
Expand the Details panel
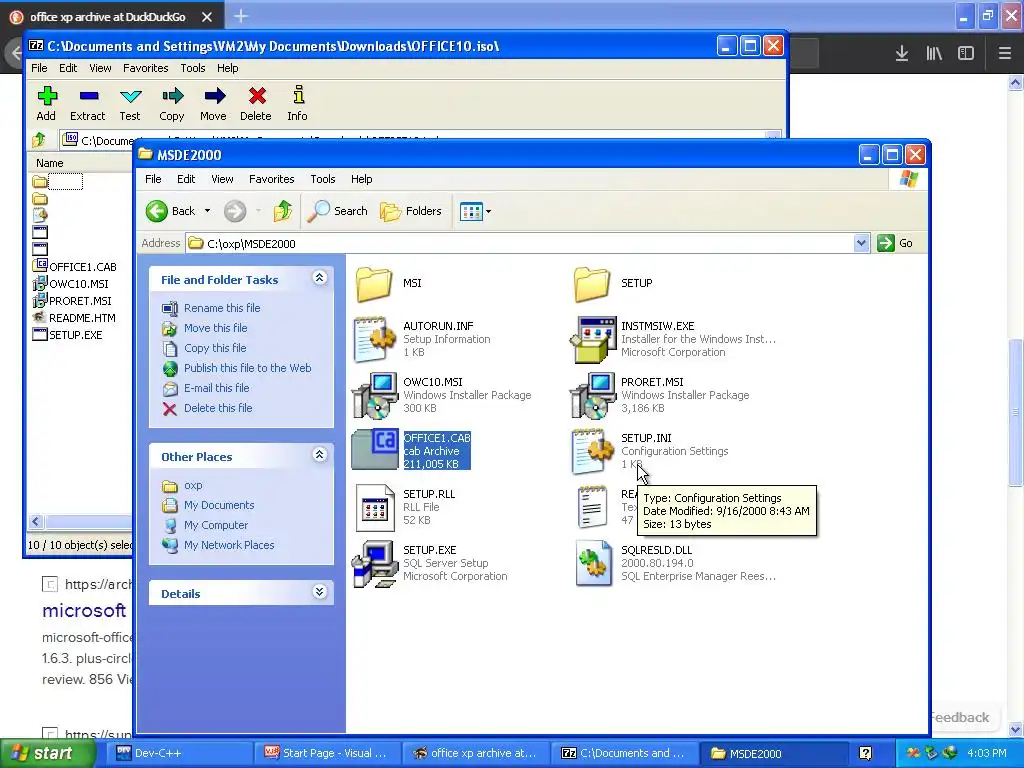[319, 592]
